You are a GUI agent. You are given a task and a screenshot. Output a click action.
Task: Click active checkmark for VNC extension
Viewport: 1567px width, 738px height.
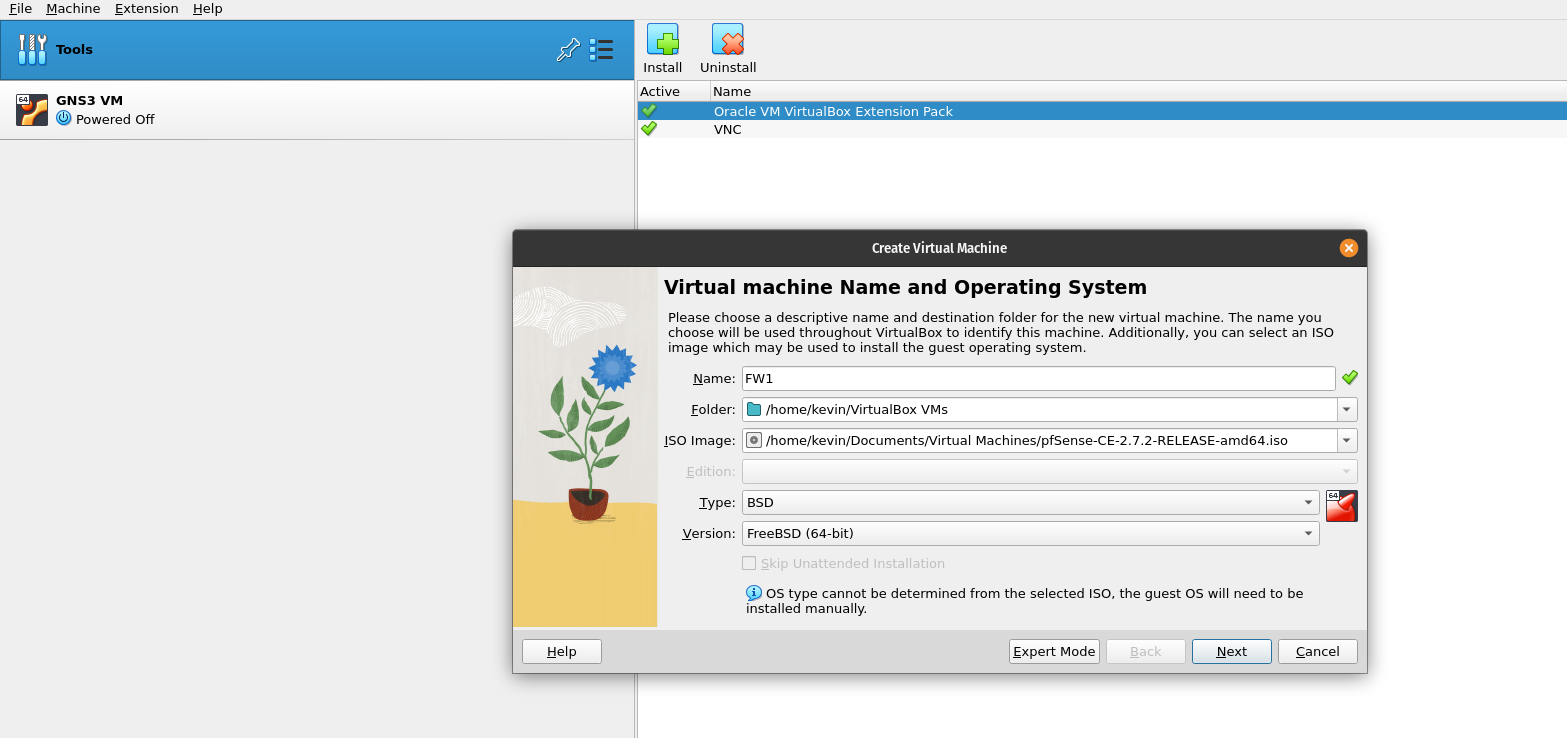point(649,129)
